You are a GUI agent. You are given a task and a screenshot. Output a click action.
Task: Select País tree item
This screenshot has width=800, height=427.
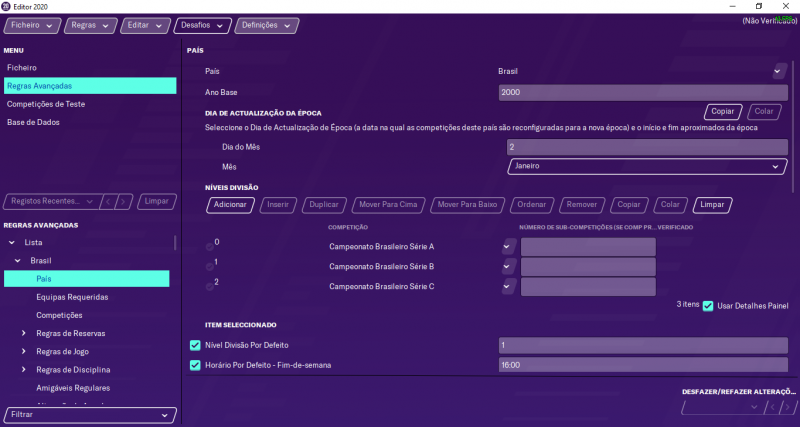(x=87, y=279)
